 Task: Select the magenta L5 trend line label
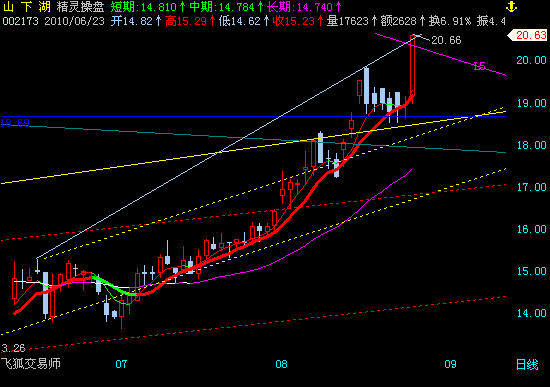[479, 66]
